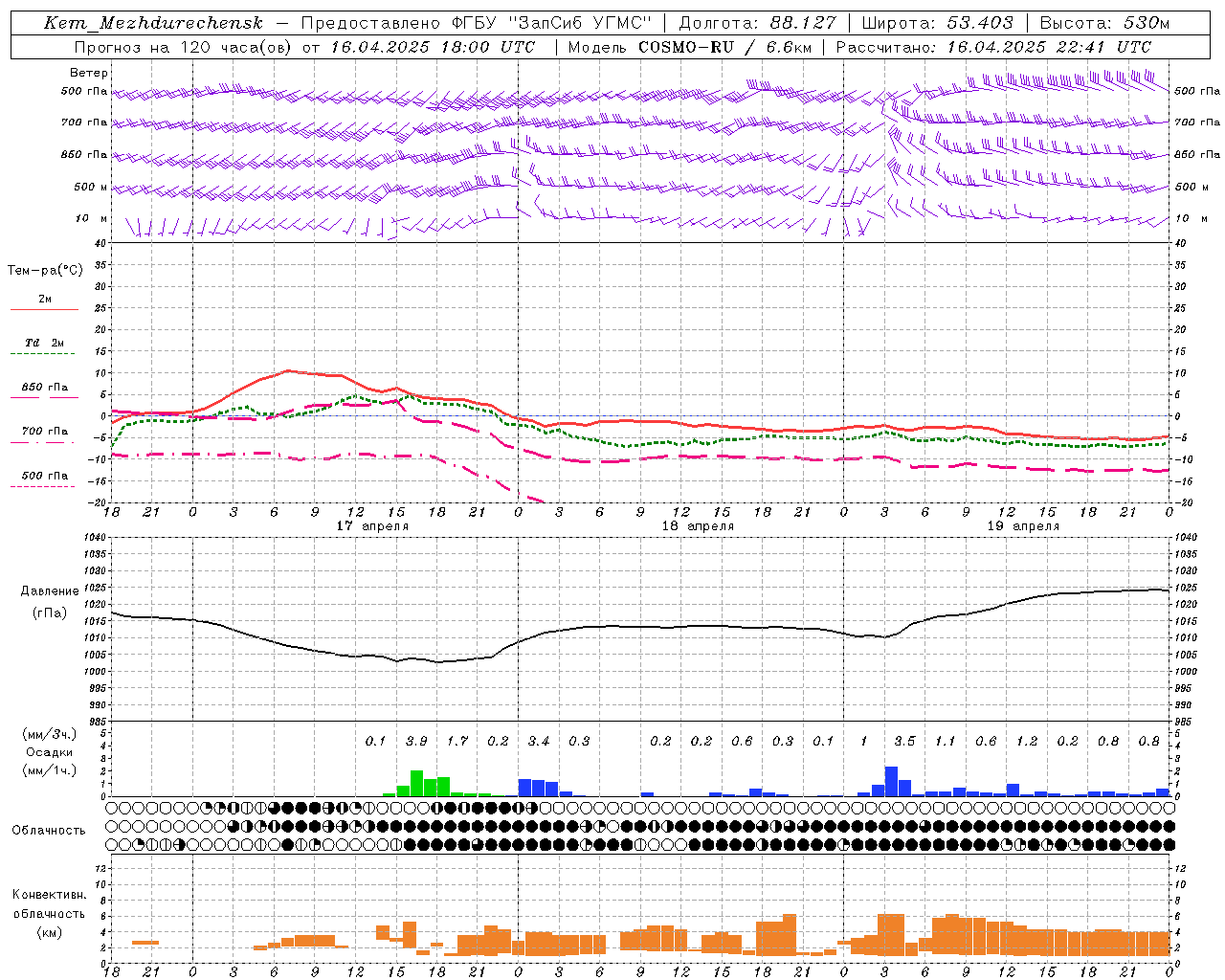Click the Осадки panel label
The image size is (1225, 980).
click(50, 752)
